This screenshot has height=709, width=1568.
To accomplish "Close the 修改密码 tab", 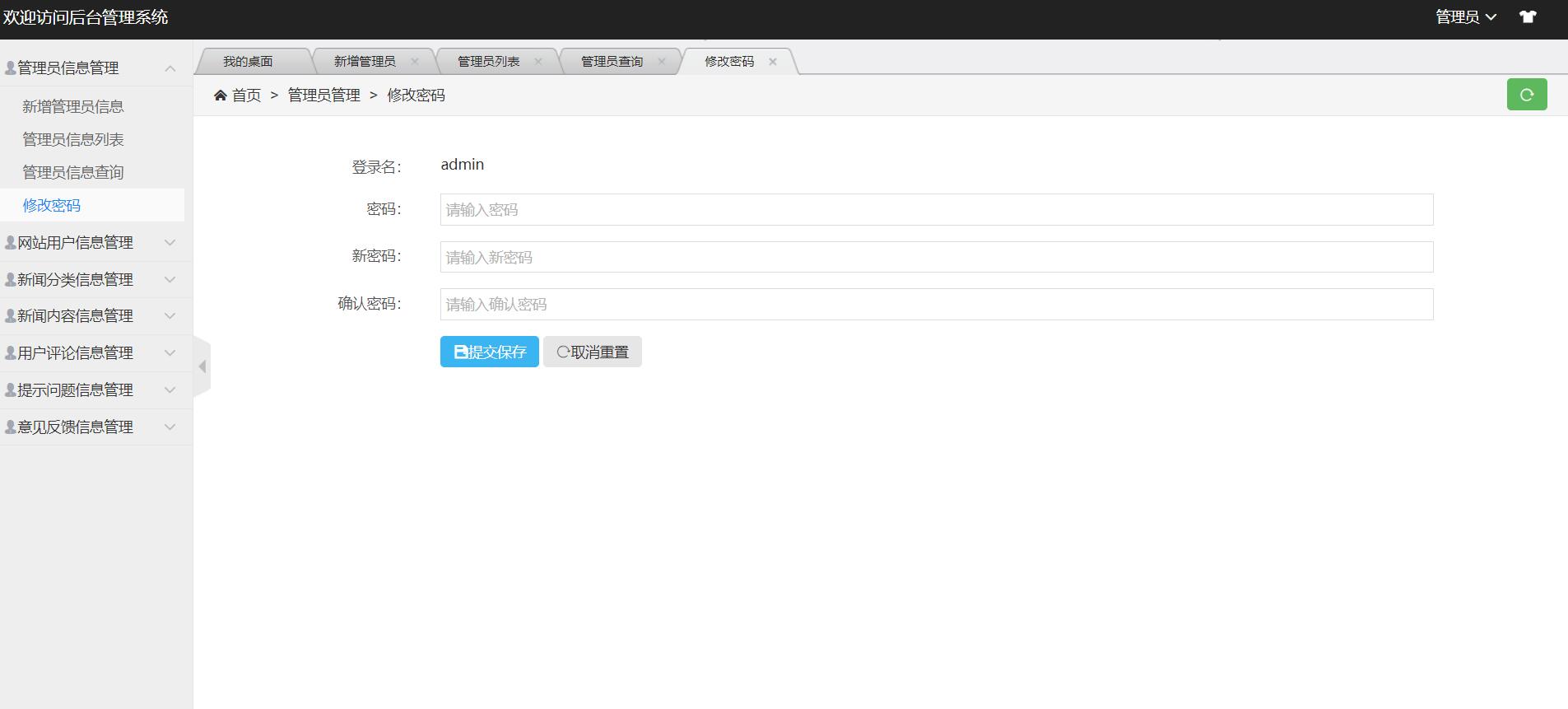I will 773,62.
